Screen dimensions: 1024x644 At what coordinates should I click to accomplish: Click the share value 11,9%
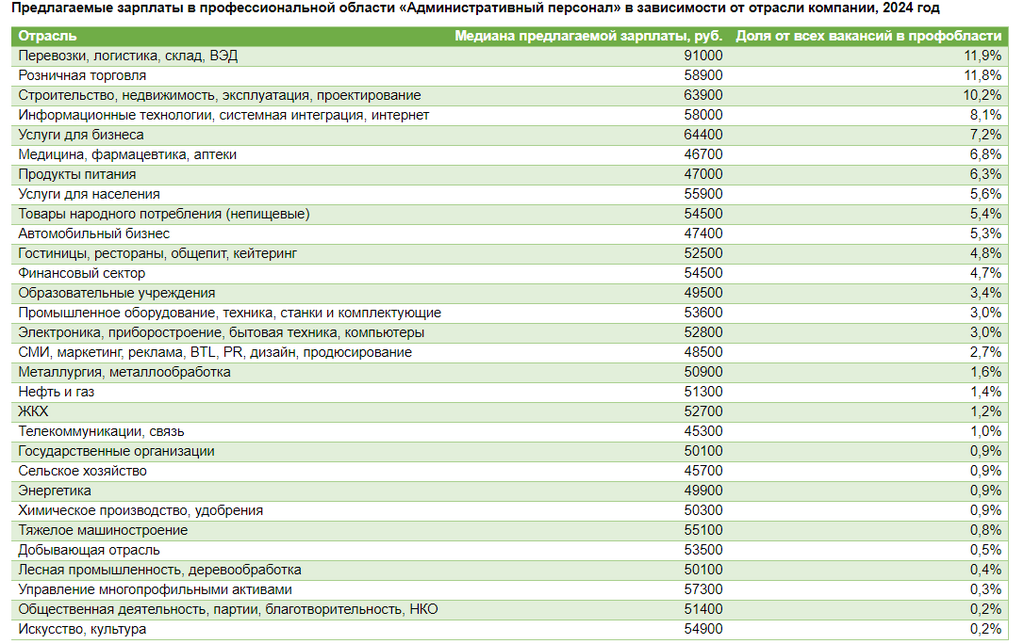(x=982, y=56)
